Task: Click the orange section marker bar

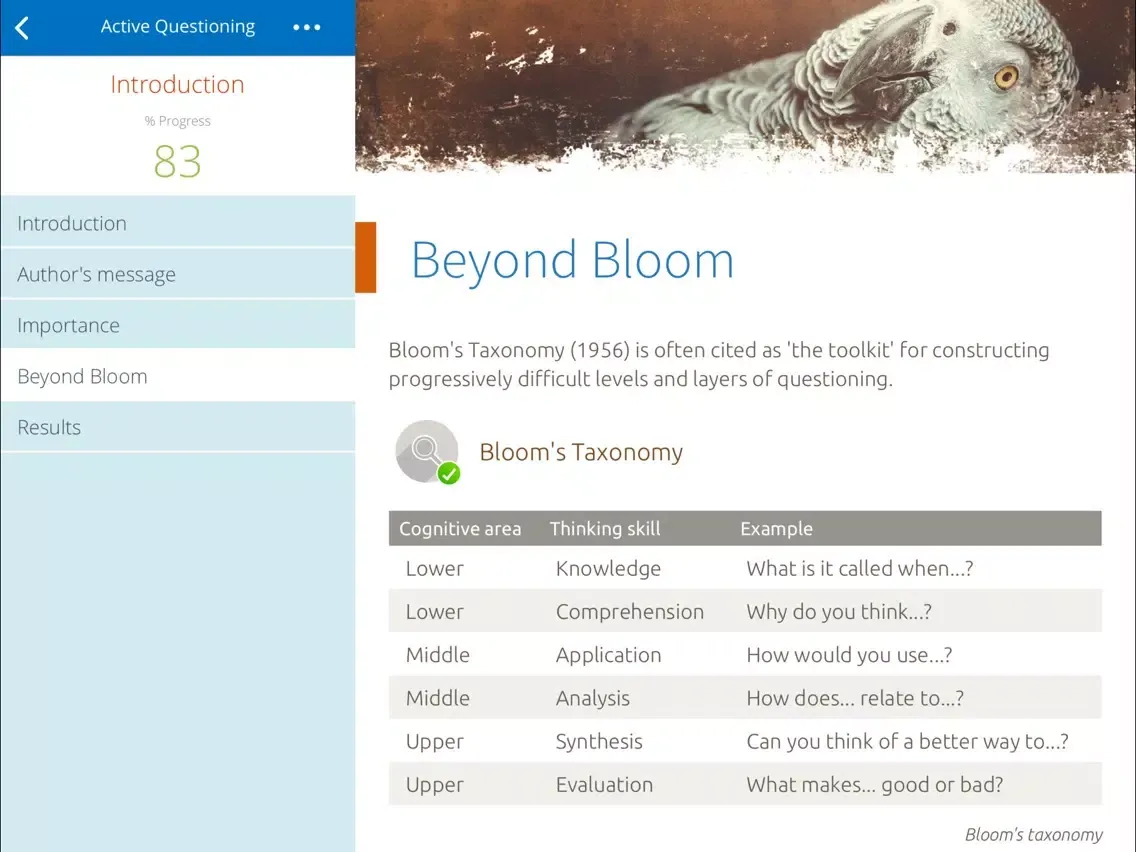Action: pos(366,258)
